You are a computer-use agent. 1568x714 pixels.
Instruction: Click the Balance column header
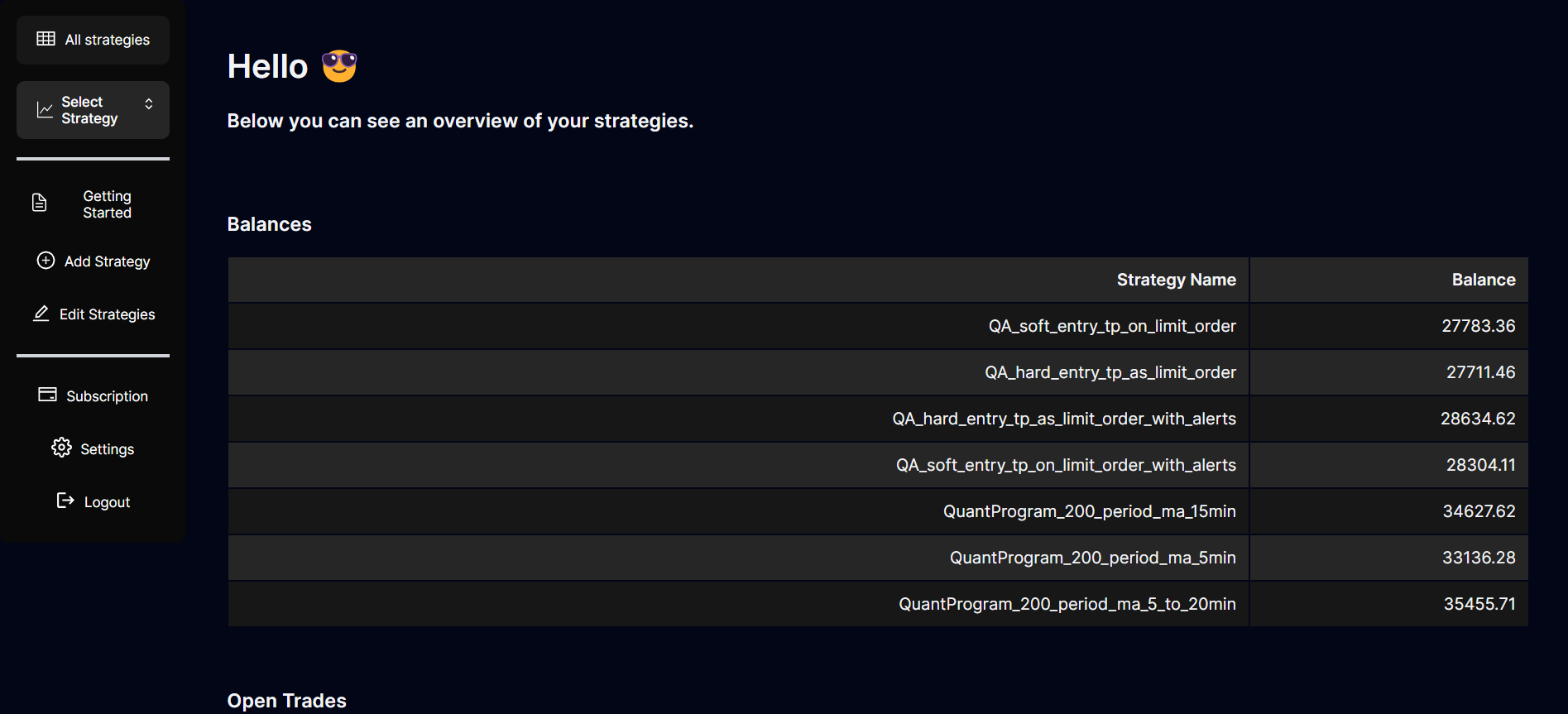click(x=1484, y=280)
